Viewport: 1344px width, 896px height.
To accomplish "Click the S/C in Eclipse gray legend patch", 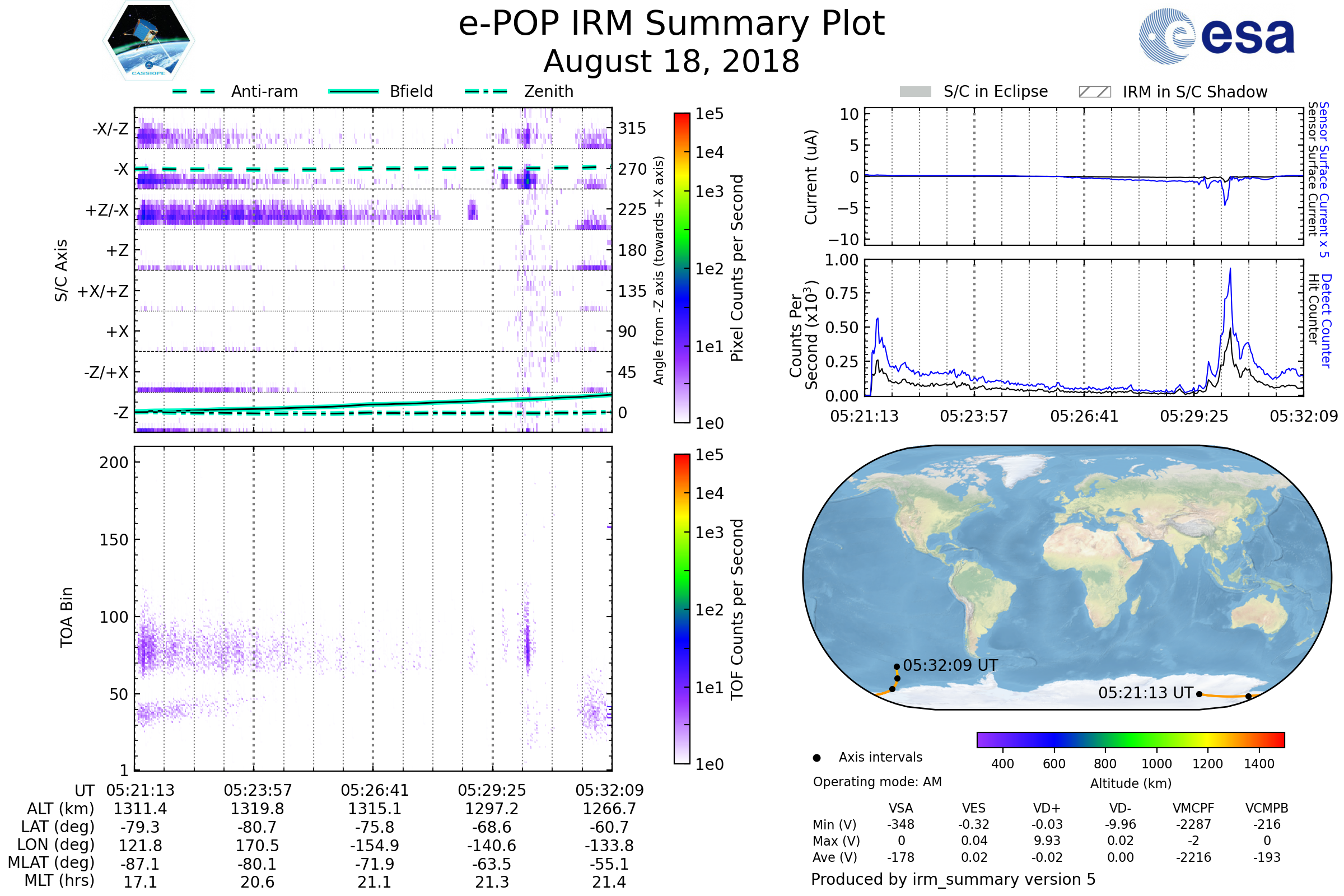I will (916, 92).
